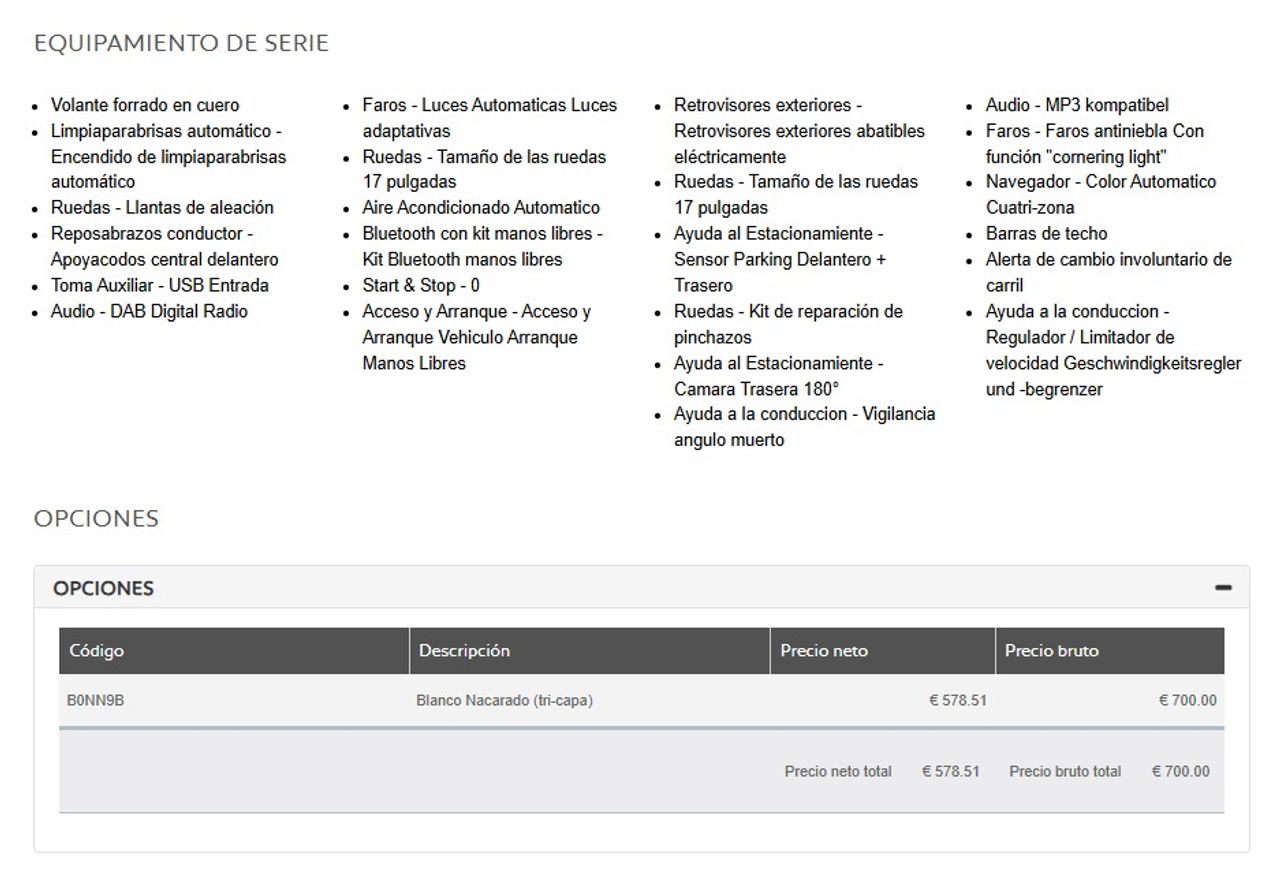
Task: Click Ruedas - Llantas de aleación item
Action: tap(162, 208)
